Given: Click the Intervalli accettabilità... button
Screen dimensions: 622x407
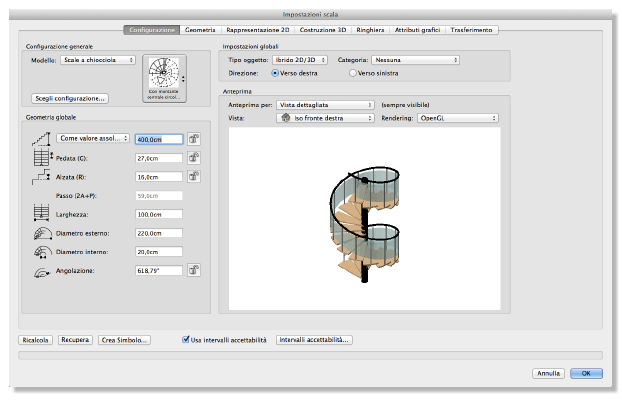Looking at the screenshot, I should click(x=314, y=340).
